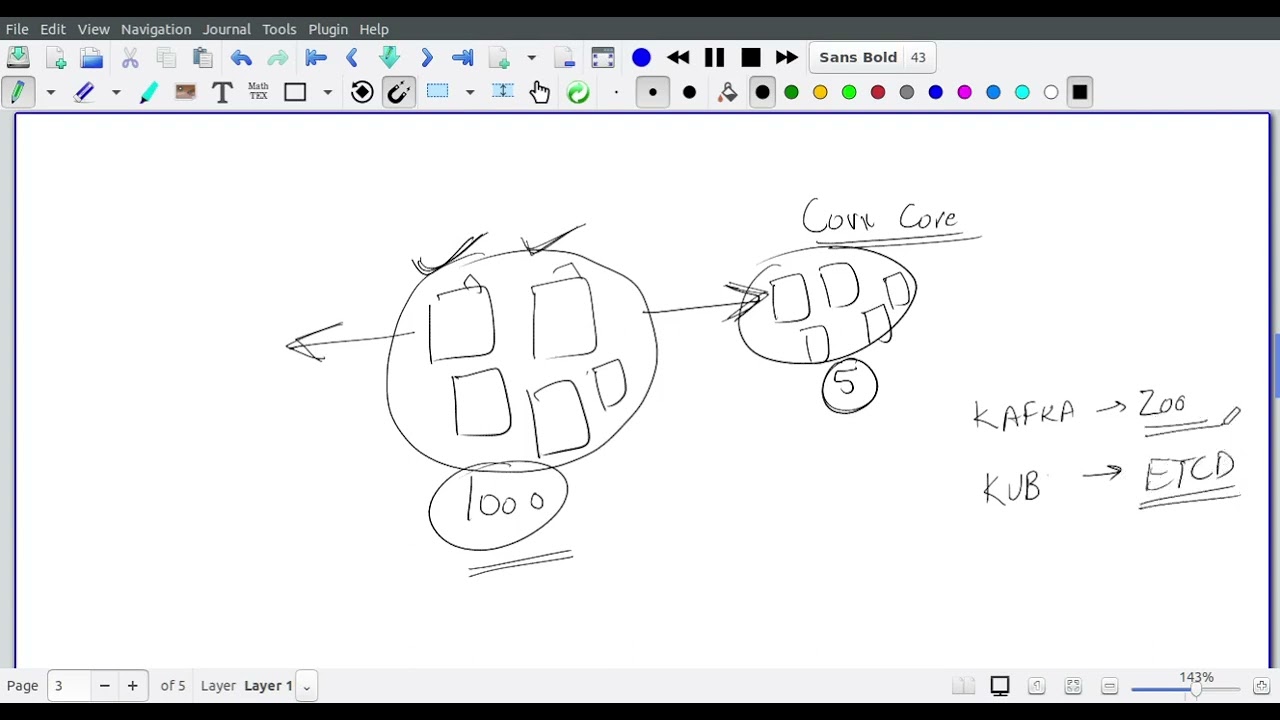The height and width of the screenshot is (720, 1280).
Task: Create a new document with New icon
Action: click(x=55, y=57)
